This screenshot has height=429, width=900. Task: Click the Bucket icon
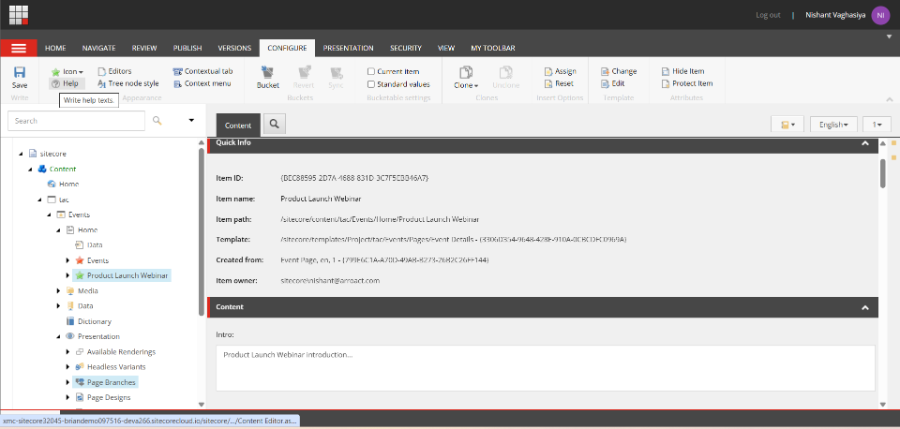coord(267,72)
